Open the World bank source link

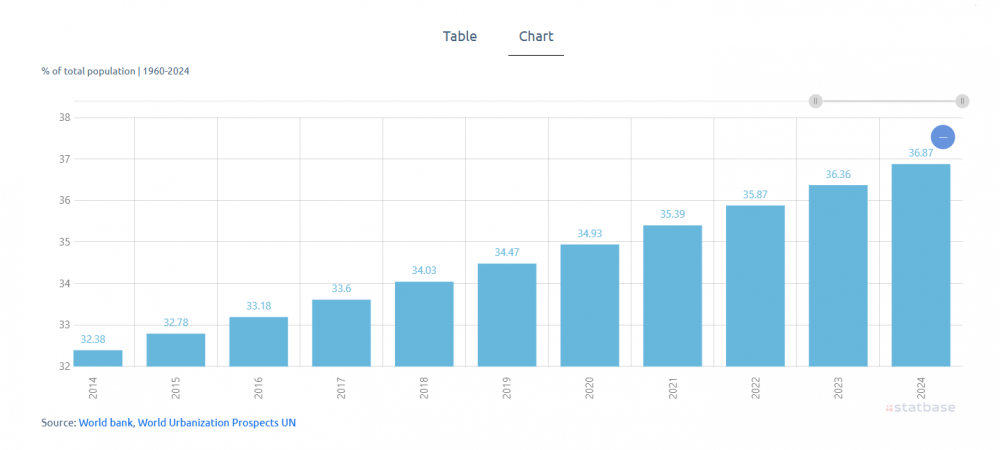[x=106, y=423]
